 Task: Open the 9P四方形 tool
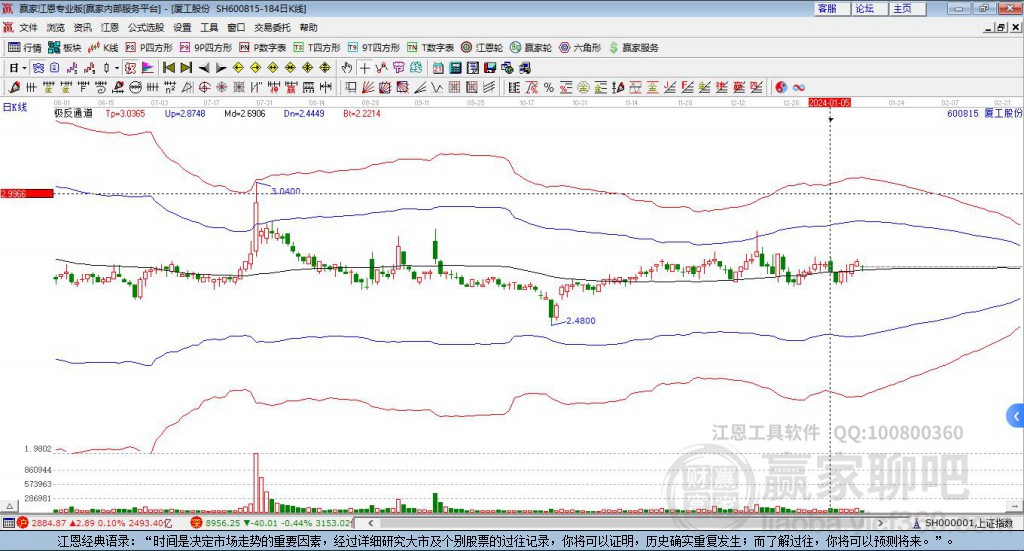click(206, 48)
